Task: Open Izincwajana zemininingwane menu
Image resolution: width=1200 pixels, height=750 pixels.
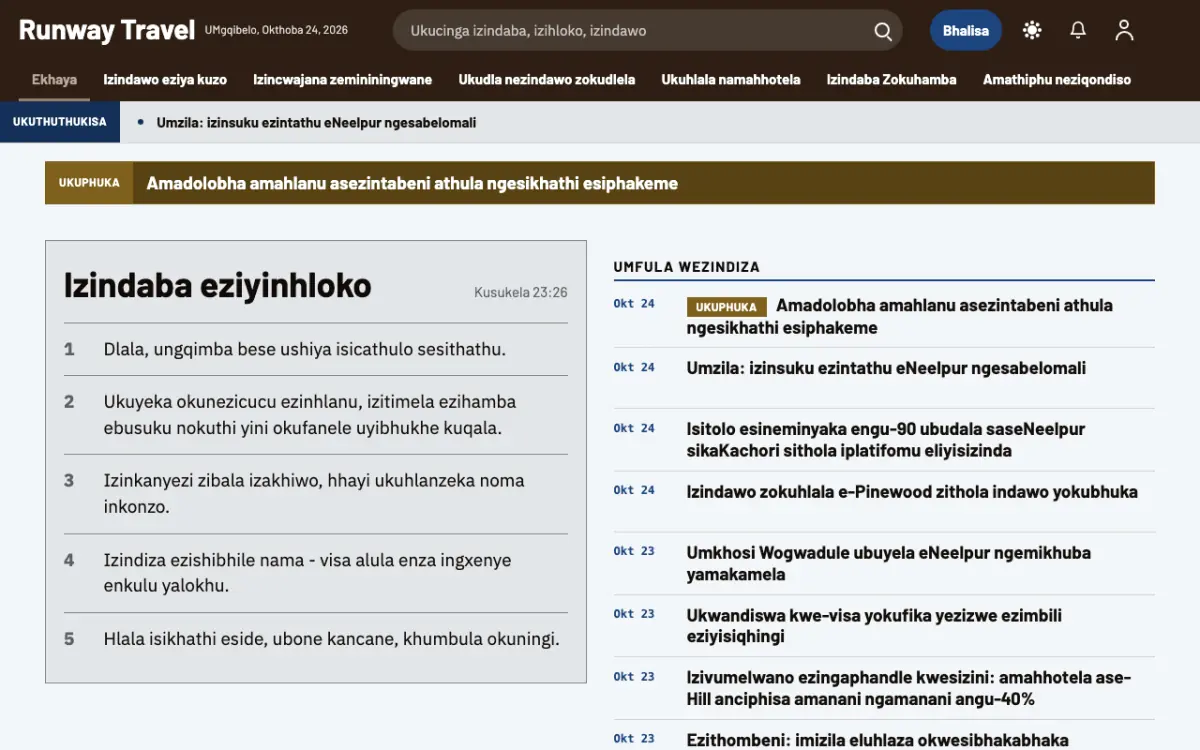Action: point(343,80)
